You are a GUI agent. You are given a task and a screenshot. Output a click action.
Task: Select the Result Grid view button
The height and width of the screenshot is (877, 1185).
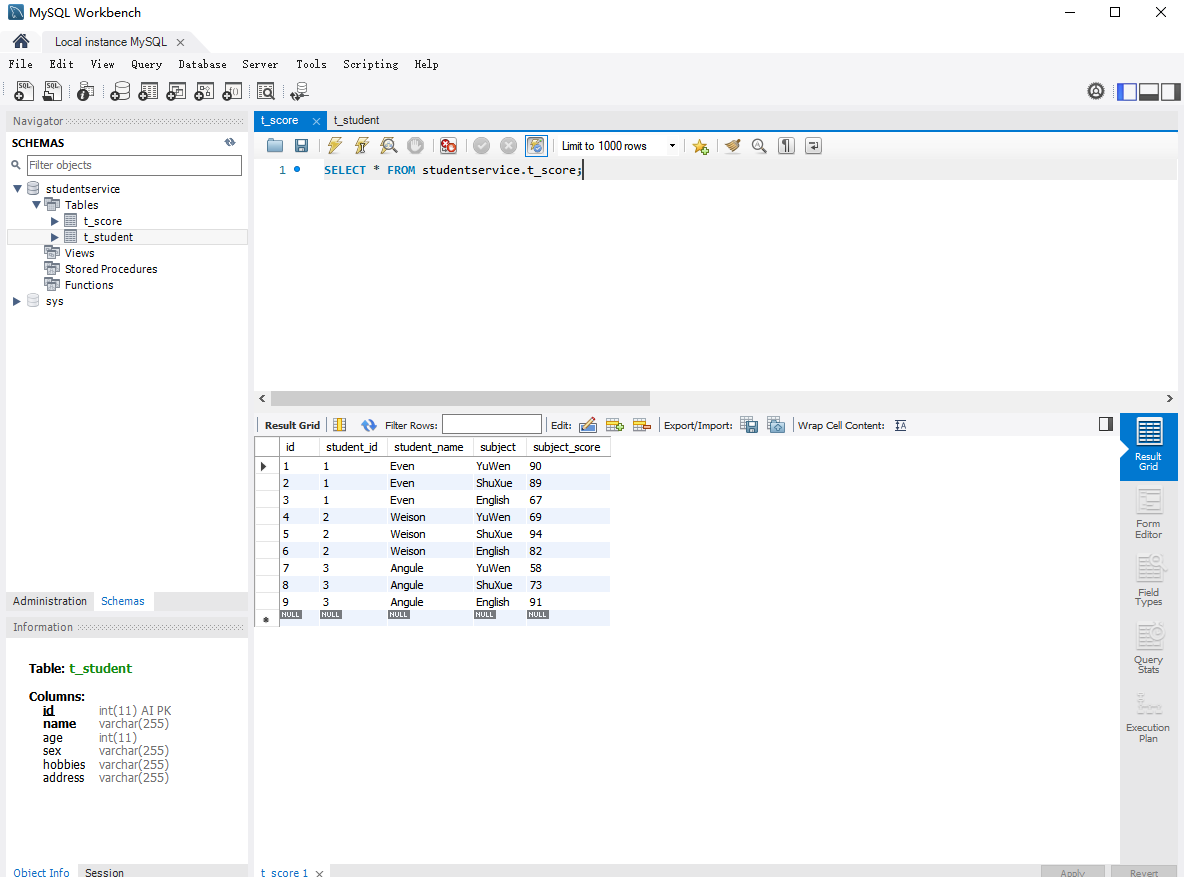(x=1149, y=446)
